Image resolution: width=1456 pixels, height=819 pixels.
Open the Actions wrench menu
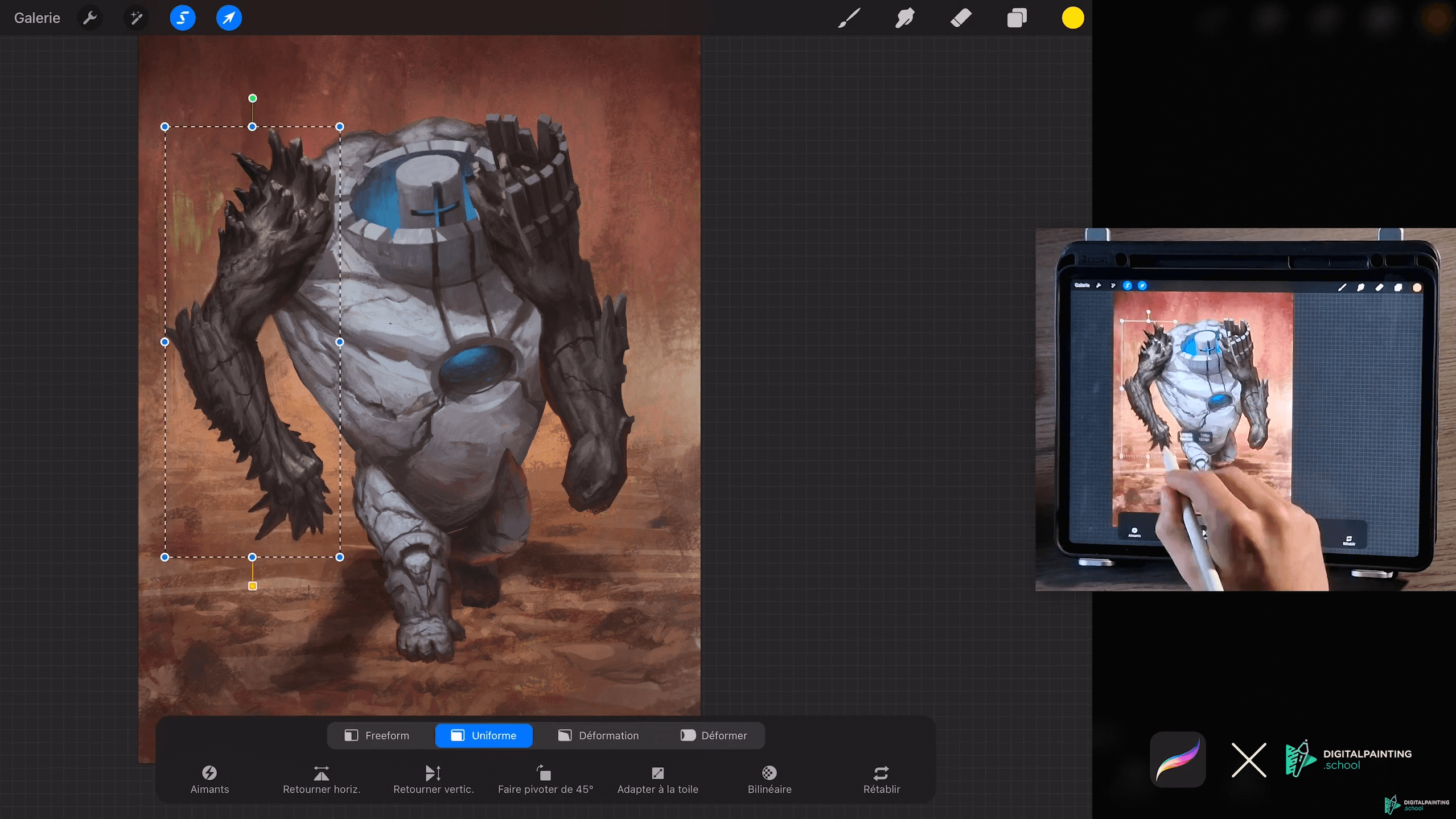click(89, 18)
